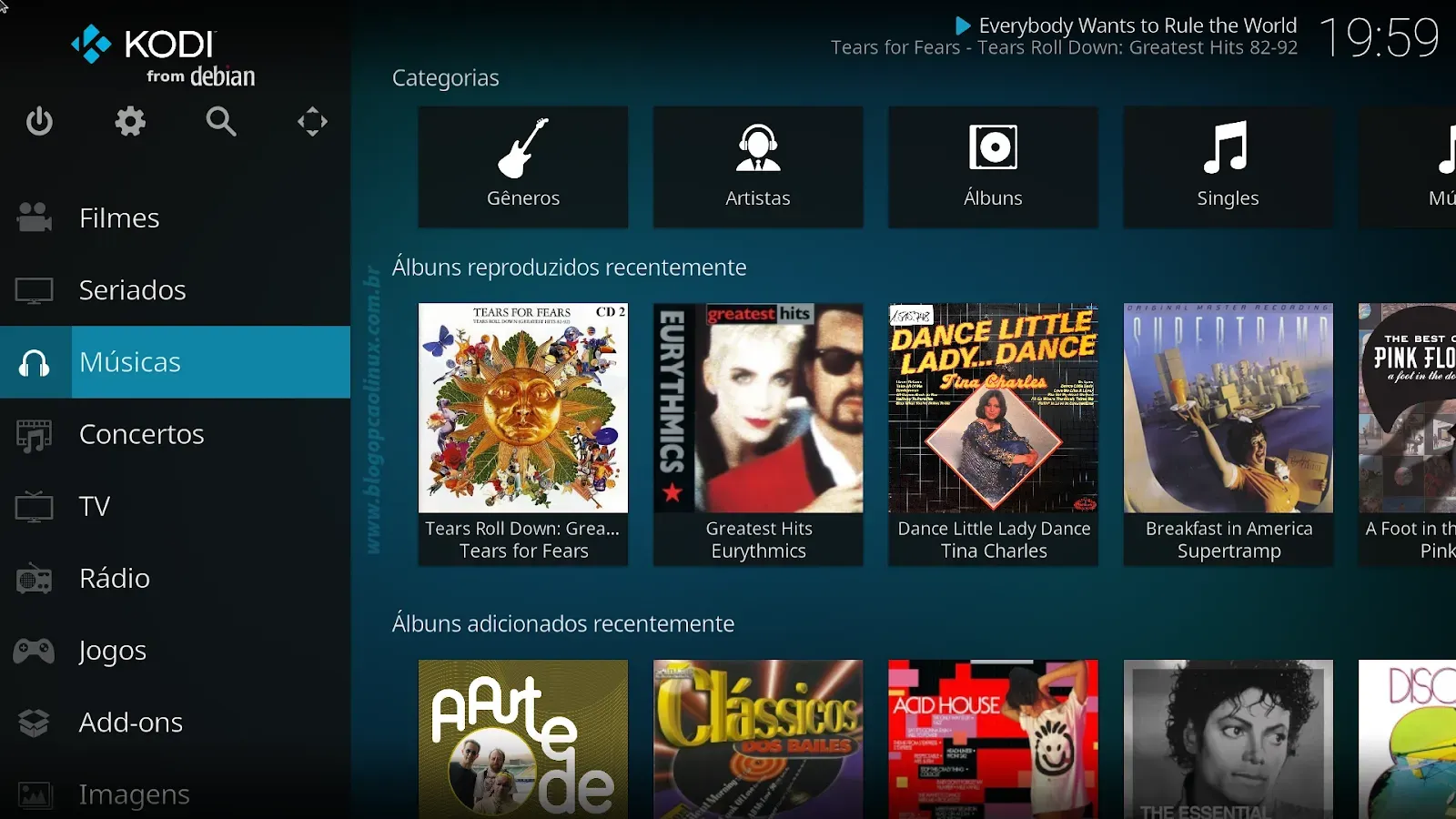Open the Artistas category tile
Viewport: 1456px width, 819px height.
click(758, 167)
